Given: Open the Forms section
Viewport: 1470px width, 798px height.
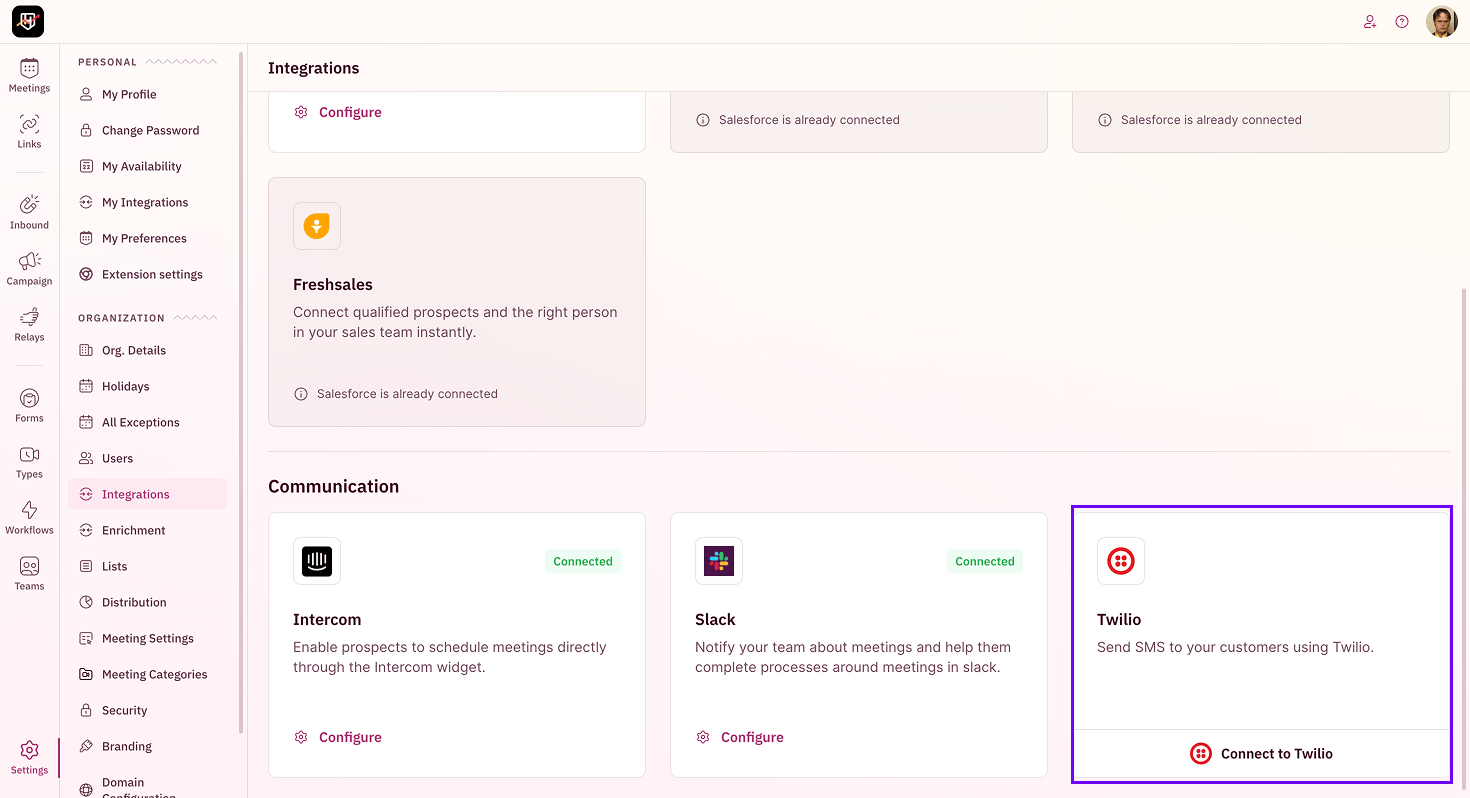Looking at the screenshot, I should click(29, 405).
